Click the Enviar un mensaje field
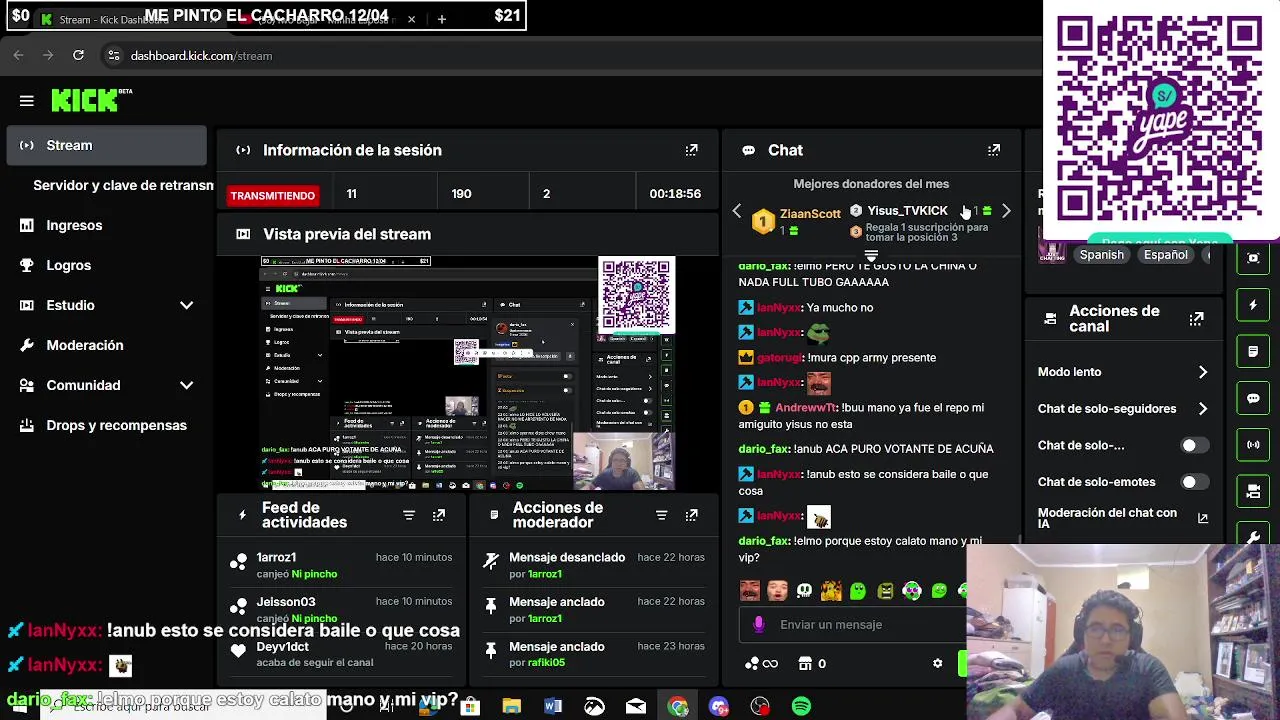The image size is (1280, 720). point(854,624)
